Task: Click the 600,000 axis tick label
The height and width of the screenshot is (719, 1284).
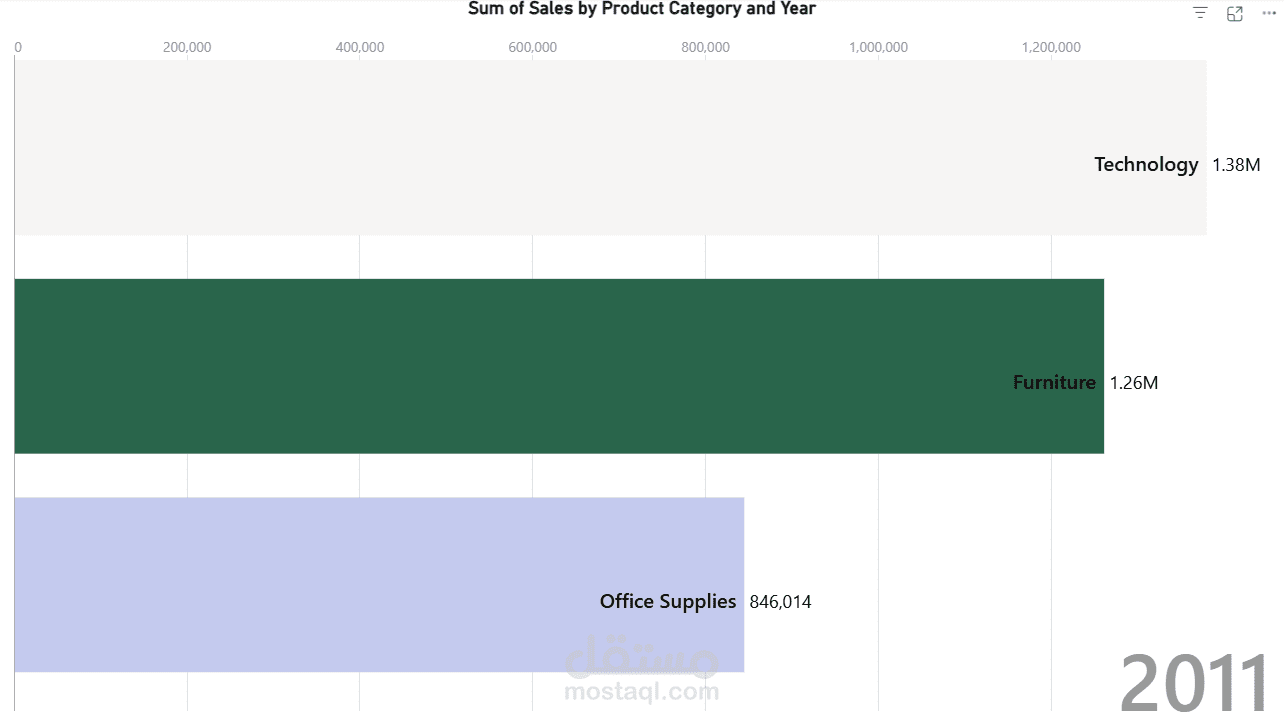Action: (533, 47)
